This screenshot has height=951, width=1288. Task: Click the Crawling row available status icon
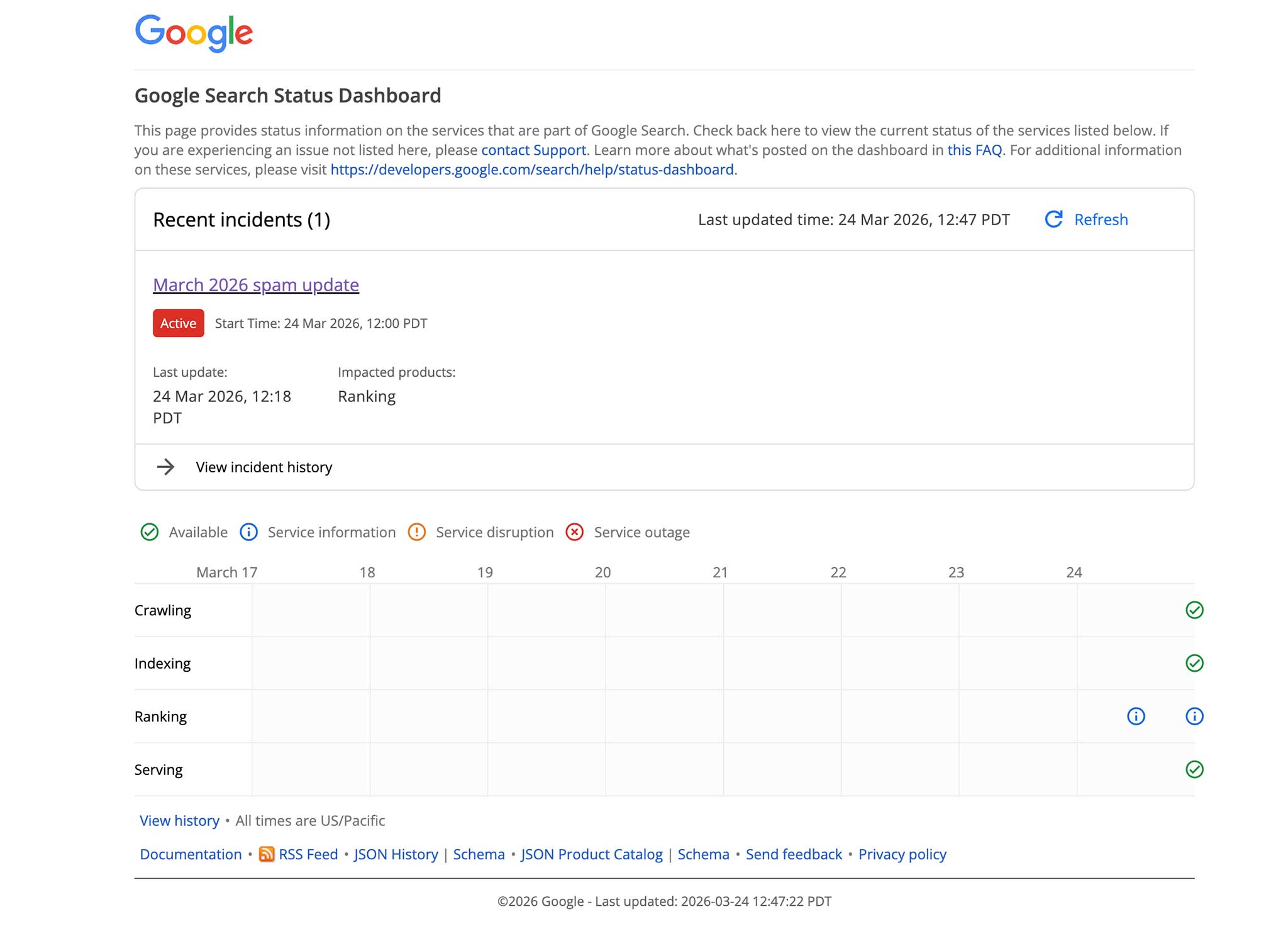coord(1194,610)
